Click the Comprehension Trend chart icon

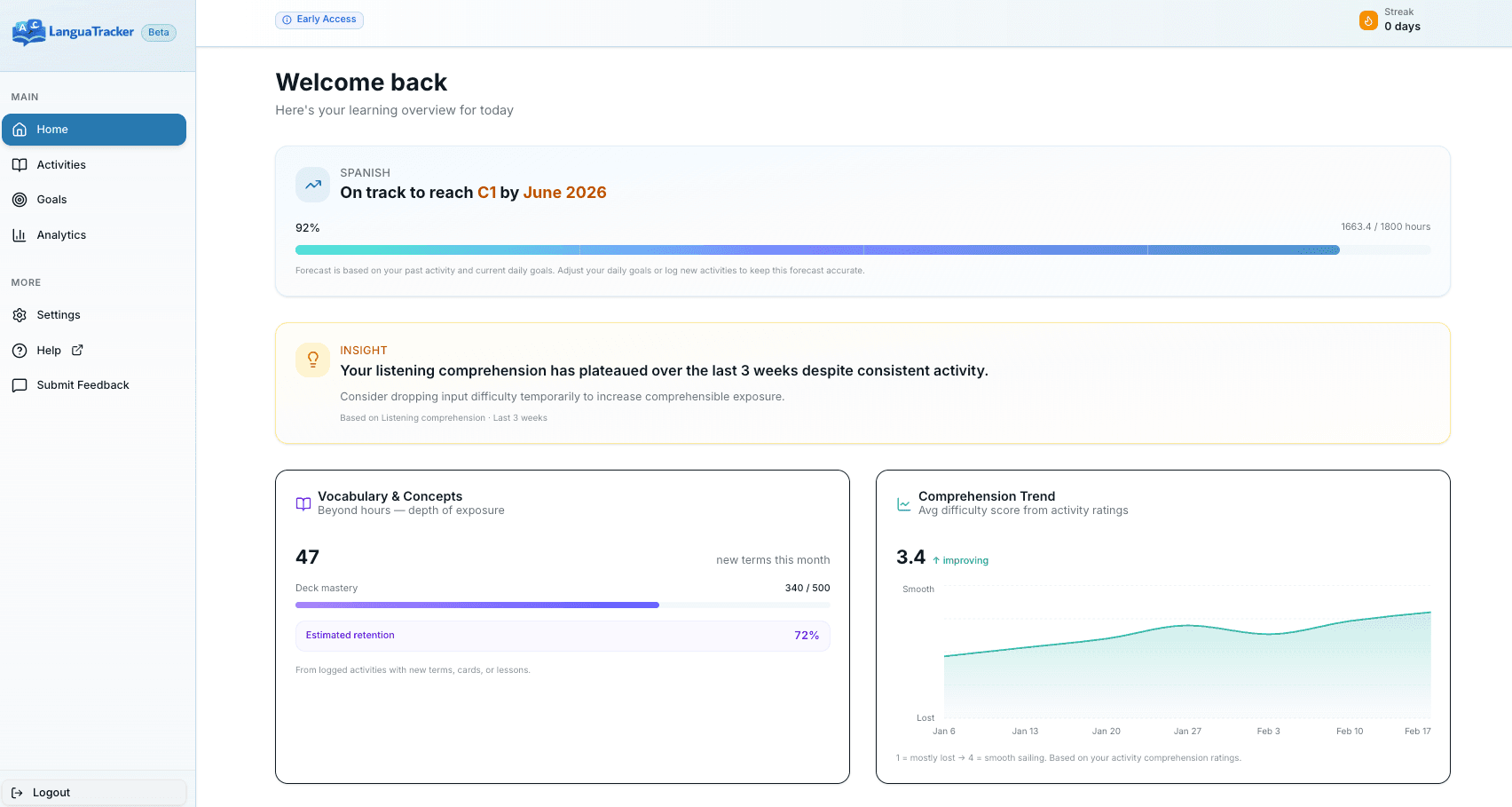pyautogui.click(x=902, y=503)
